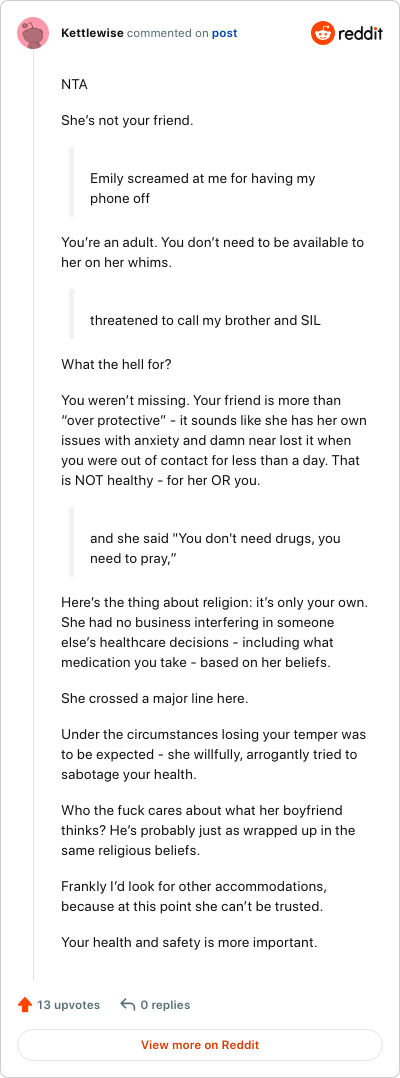Click 'commented on' header text

(x=168, y=33)
